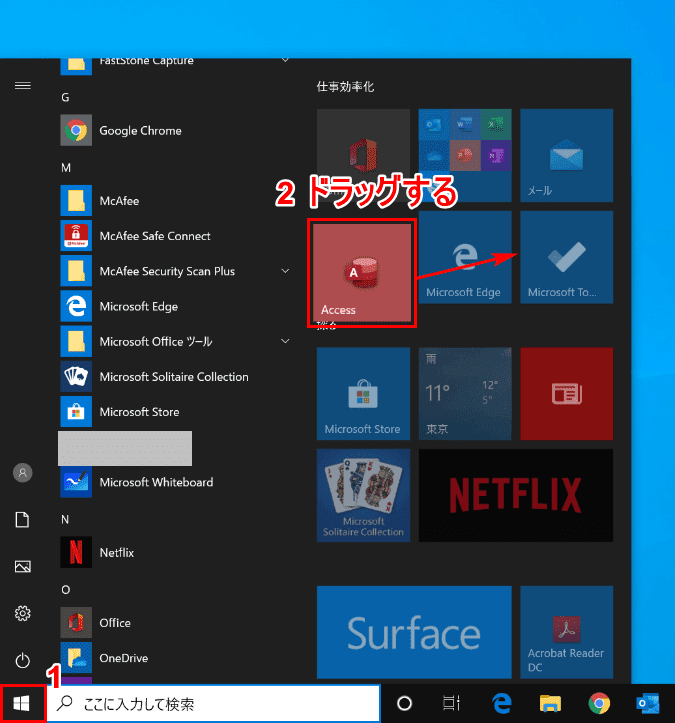
Task: Open Documents from the Start sidebar
Action: pyautogui.click(x=23, y=520)
